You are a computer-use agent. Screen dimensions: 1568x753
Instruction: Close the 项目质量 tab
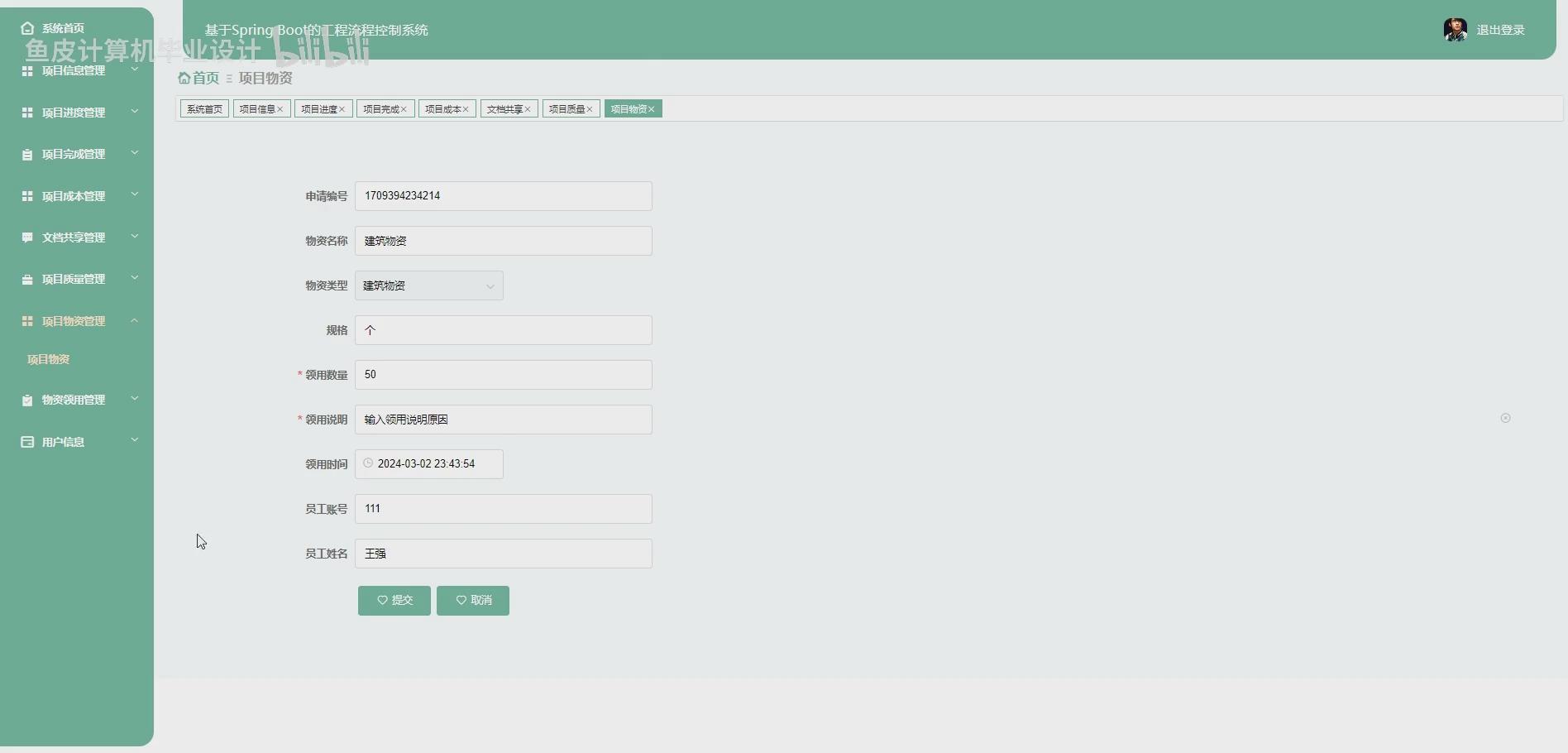tap(590, 109)
